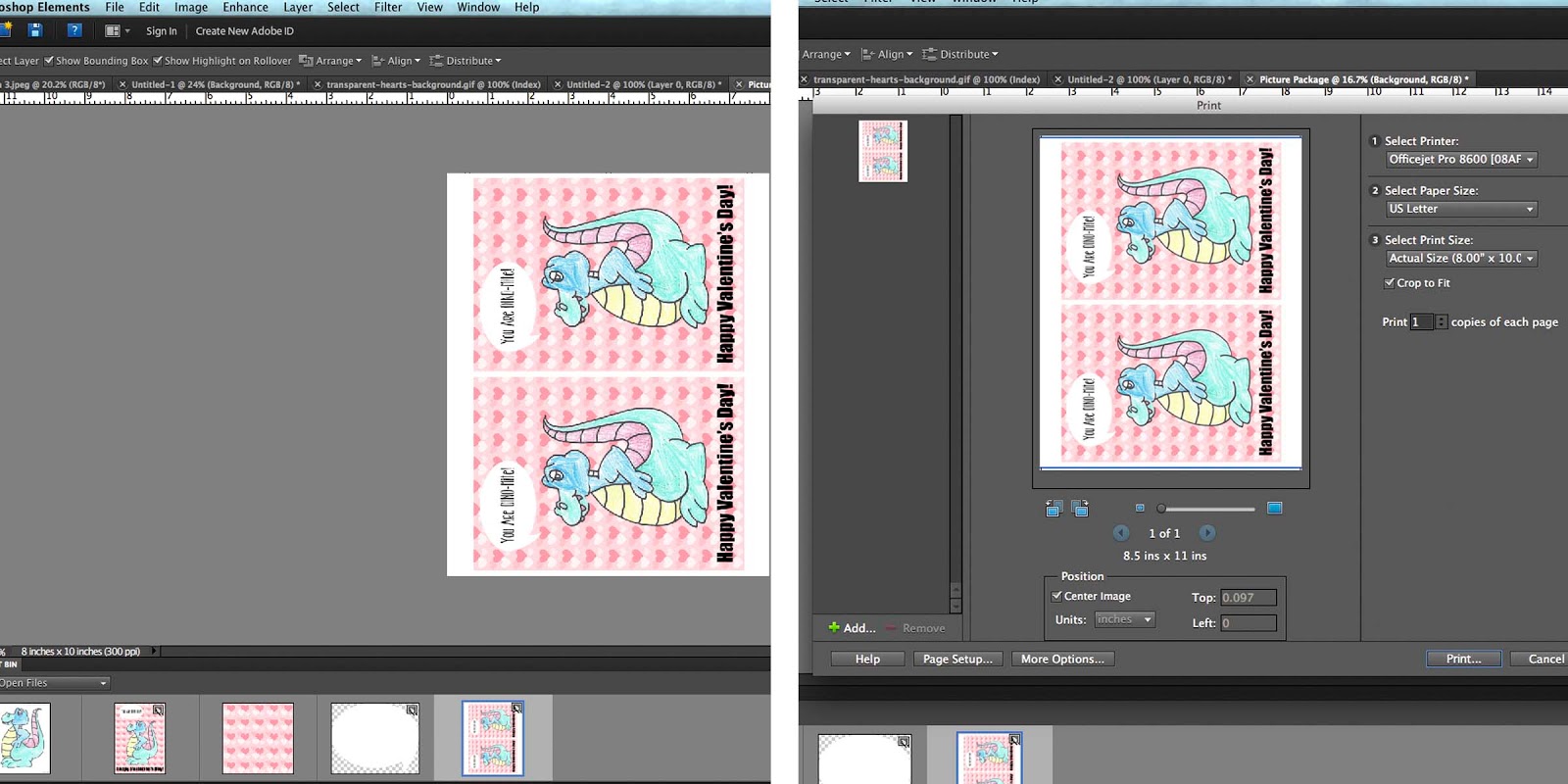
Task: Open the Filter menu
Action: pyautogui.click(x=388, y=7)
